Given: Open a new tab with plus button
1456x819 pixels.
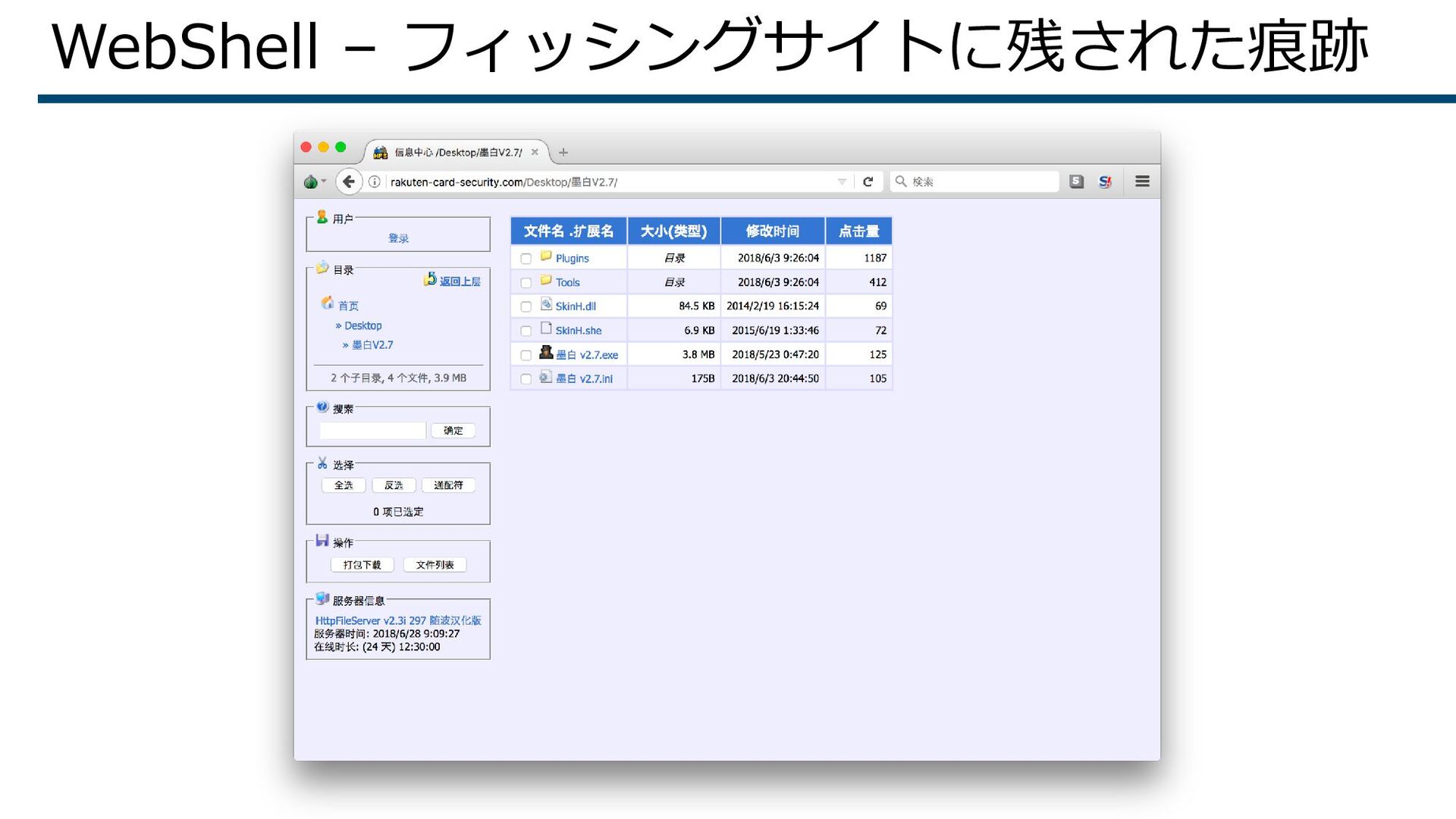Looking at the screenshot, I should click(x=563, y=152).
